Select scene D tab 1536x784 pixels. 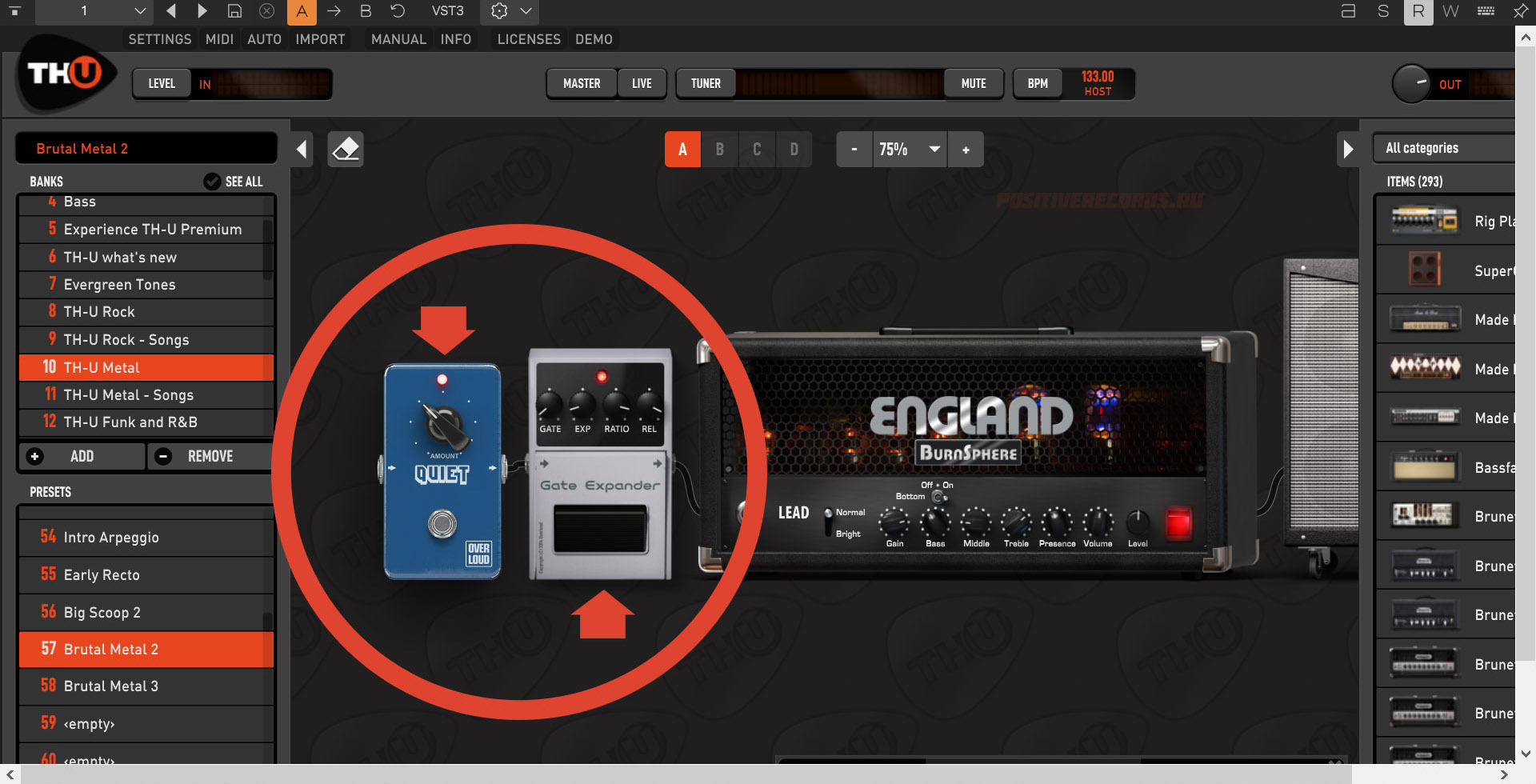pos(794,150)
